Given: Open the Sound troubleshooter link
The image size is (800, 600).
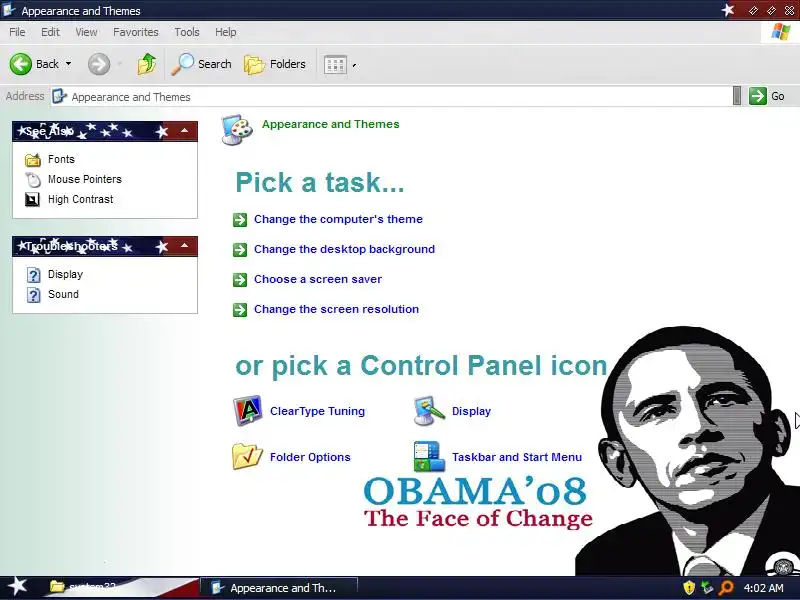Looking at the screenshot, I should [63, 294].
